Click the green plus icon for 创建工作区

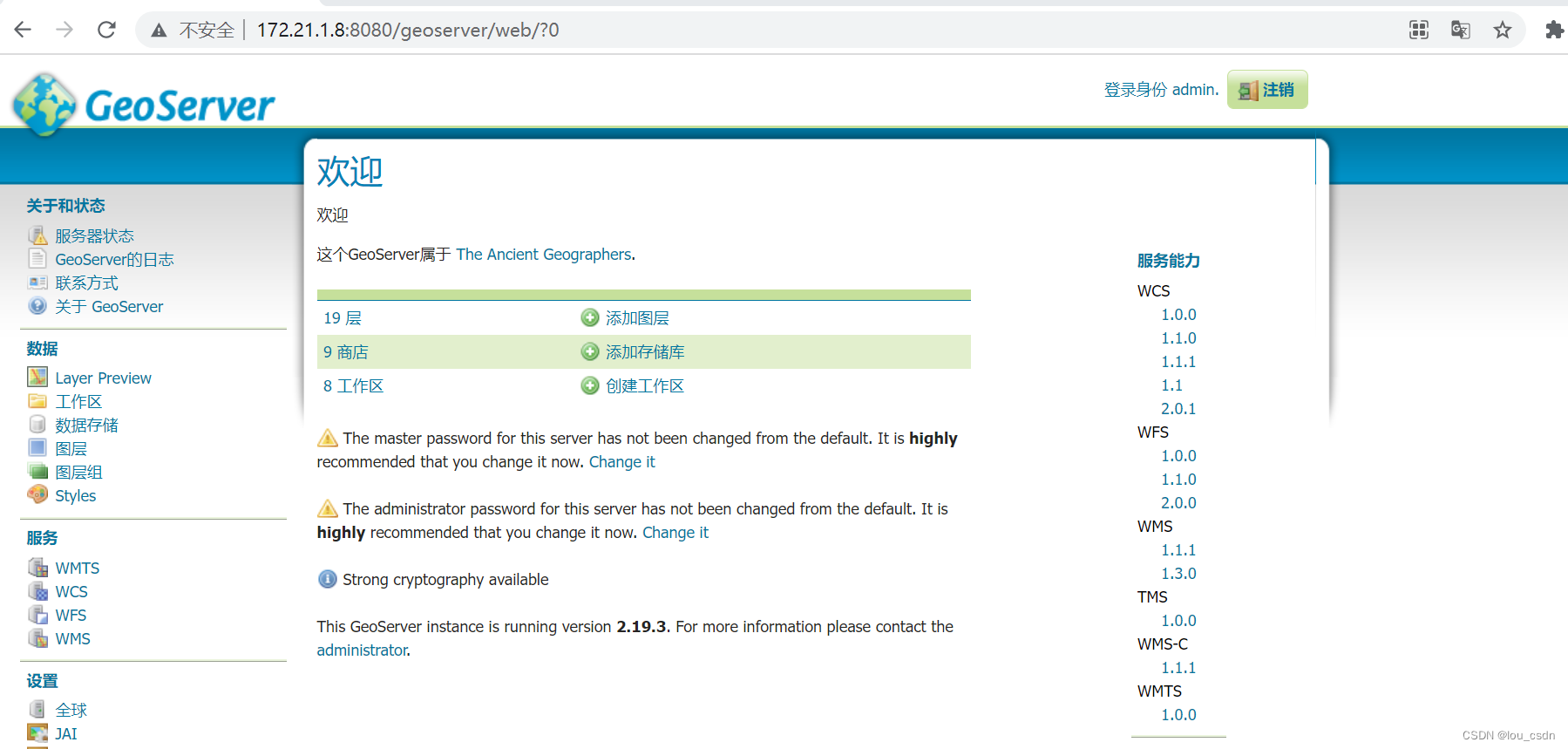590,385
